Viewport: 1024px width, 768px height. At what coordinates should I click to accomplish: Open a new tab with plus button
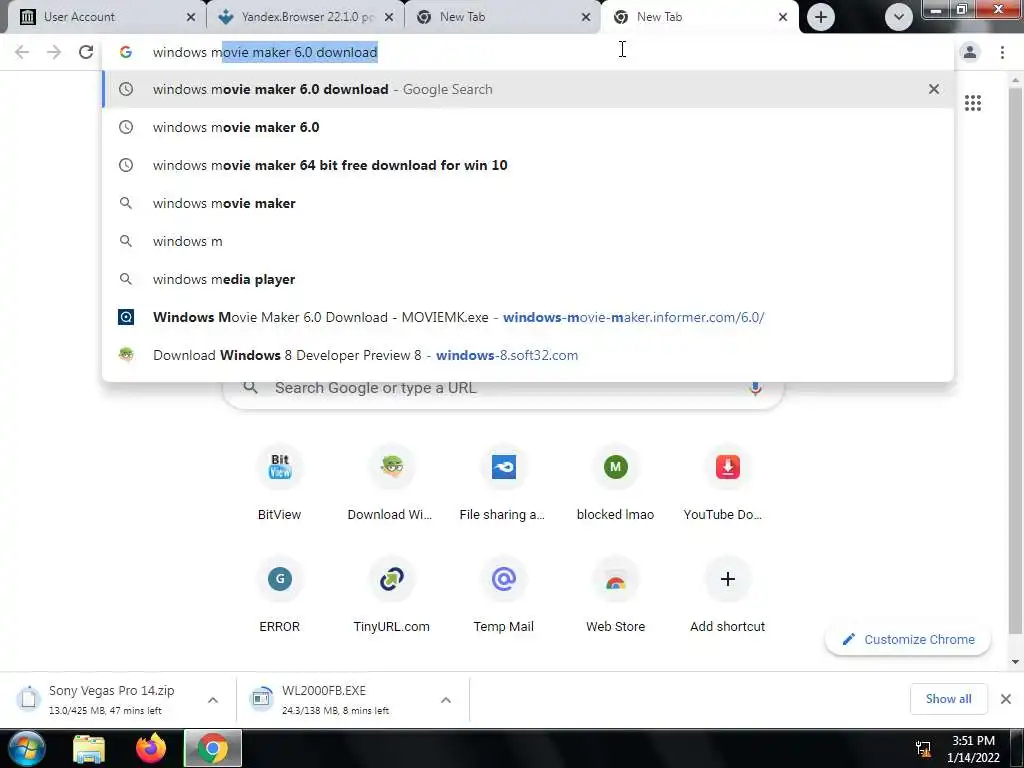point(821,17)
